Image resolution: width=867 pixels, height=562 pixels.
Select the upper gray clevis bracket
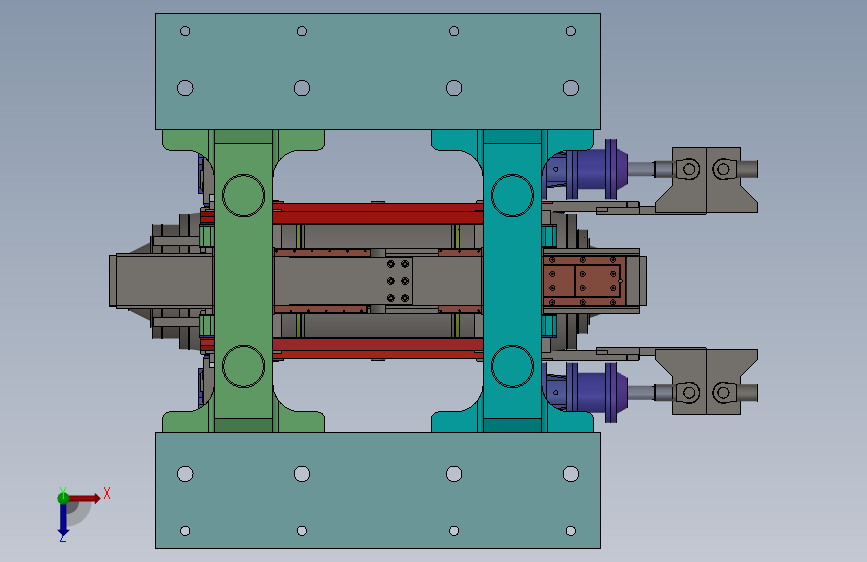[x=707, y=180]
